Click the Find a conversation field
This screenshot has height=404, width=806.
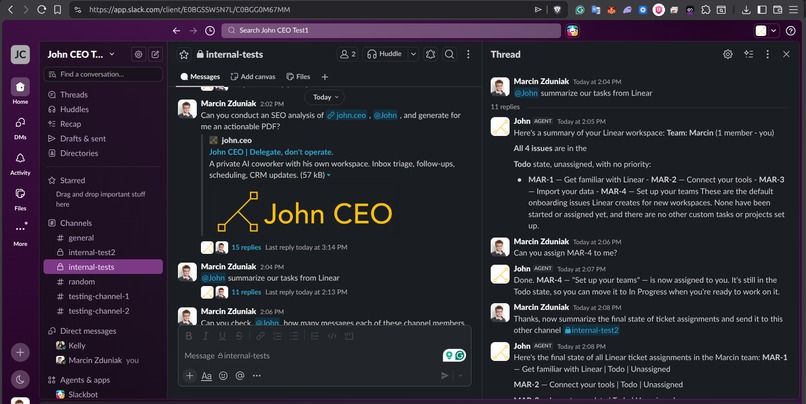click(103, 74)
